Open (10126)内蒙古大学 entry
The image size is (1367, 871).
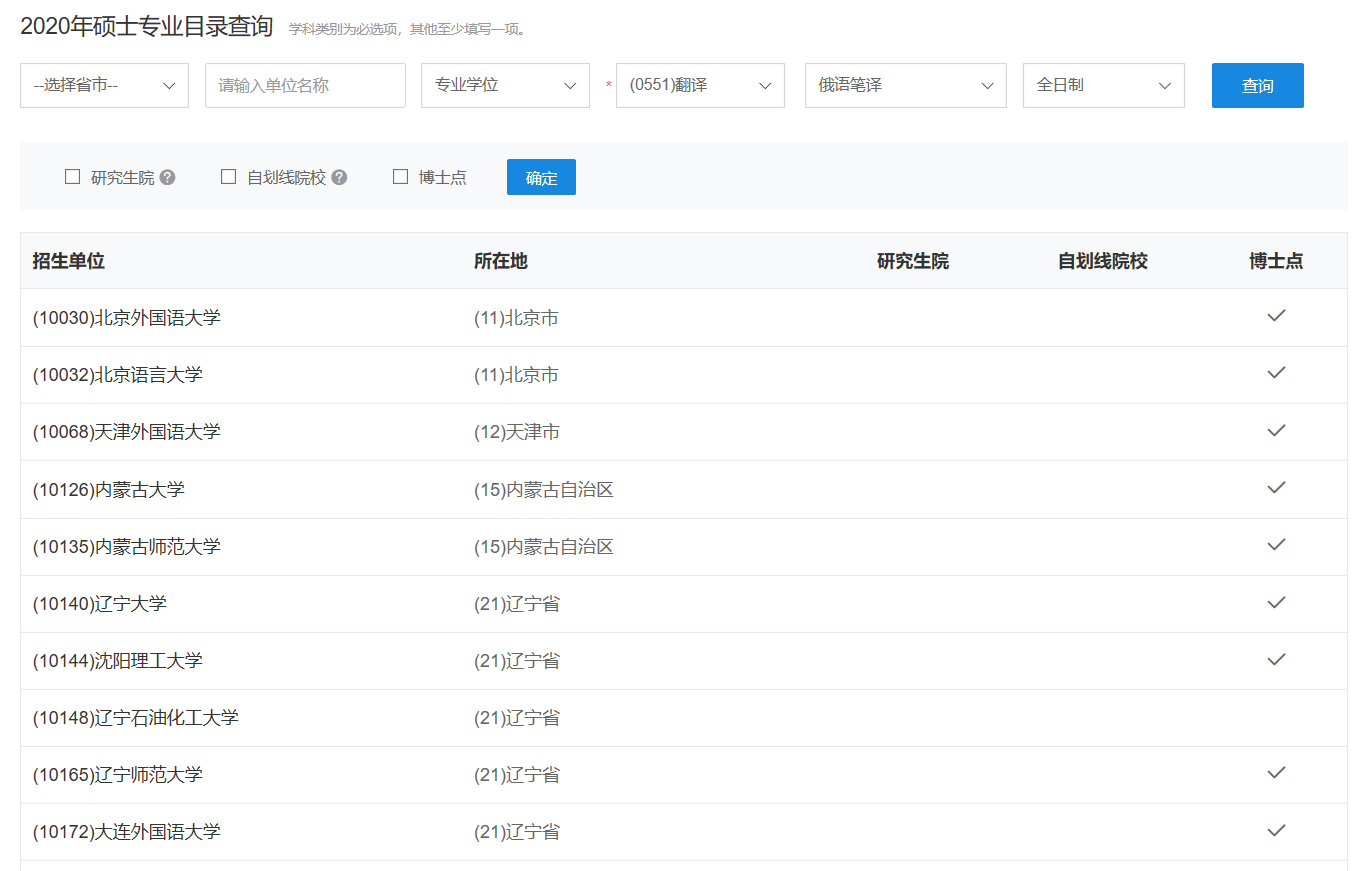[108, 490]
